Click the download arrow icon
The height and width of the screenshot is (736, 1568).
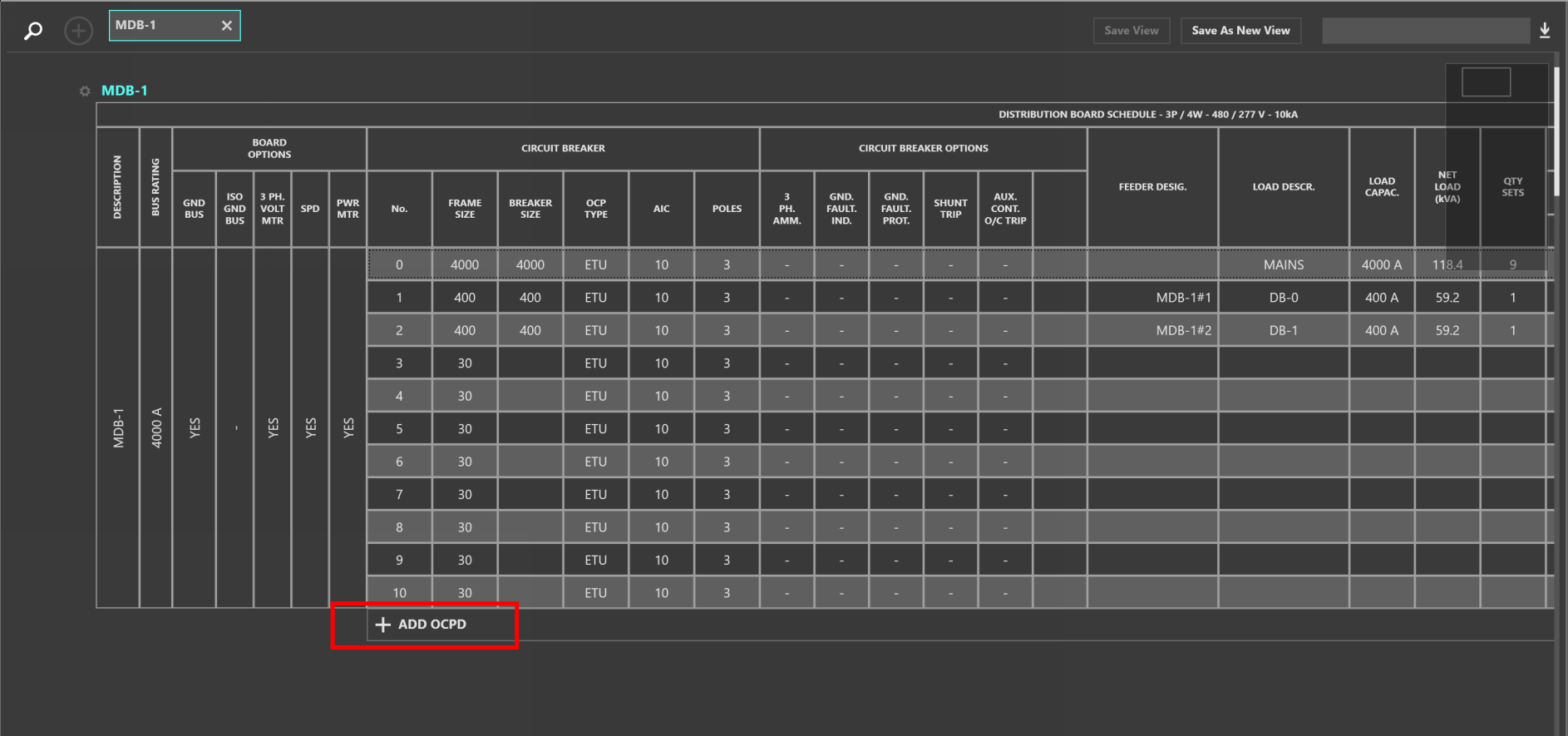[1545, 31]
